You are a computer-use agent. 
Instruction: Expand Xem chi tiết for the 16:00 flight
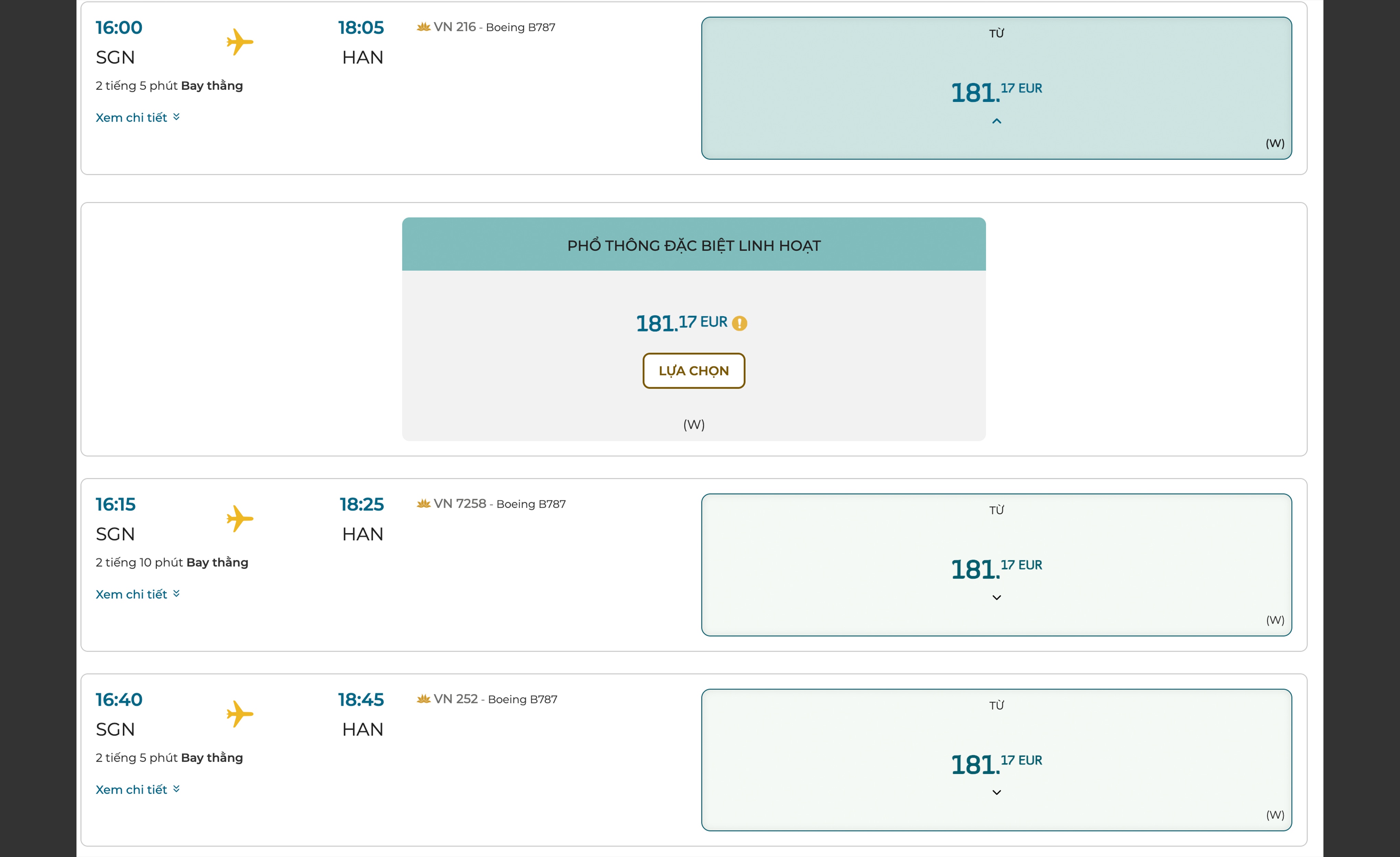tap(137, 118)
